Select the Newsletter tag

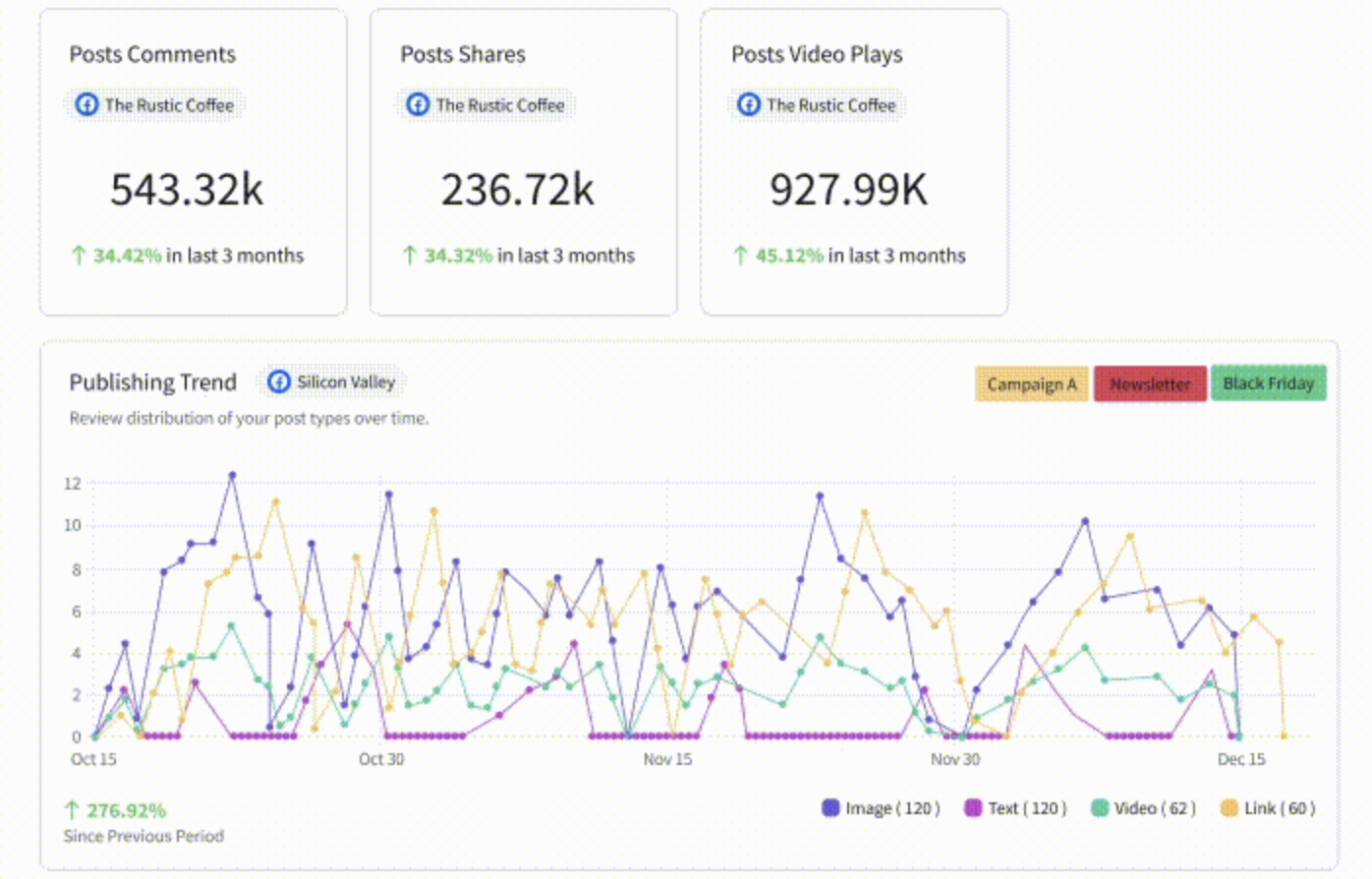tap(1150, 383)
